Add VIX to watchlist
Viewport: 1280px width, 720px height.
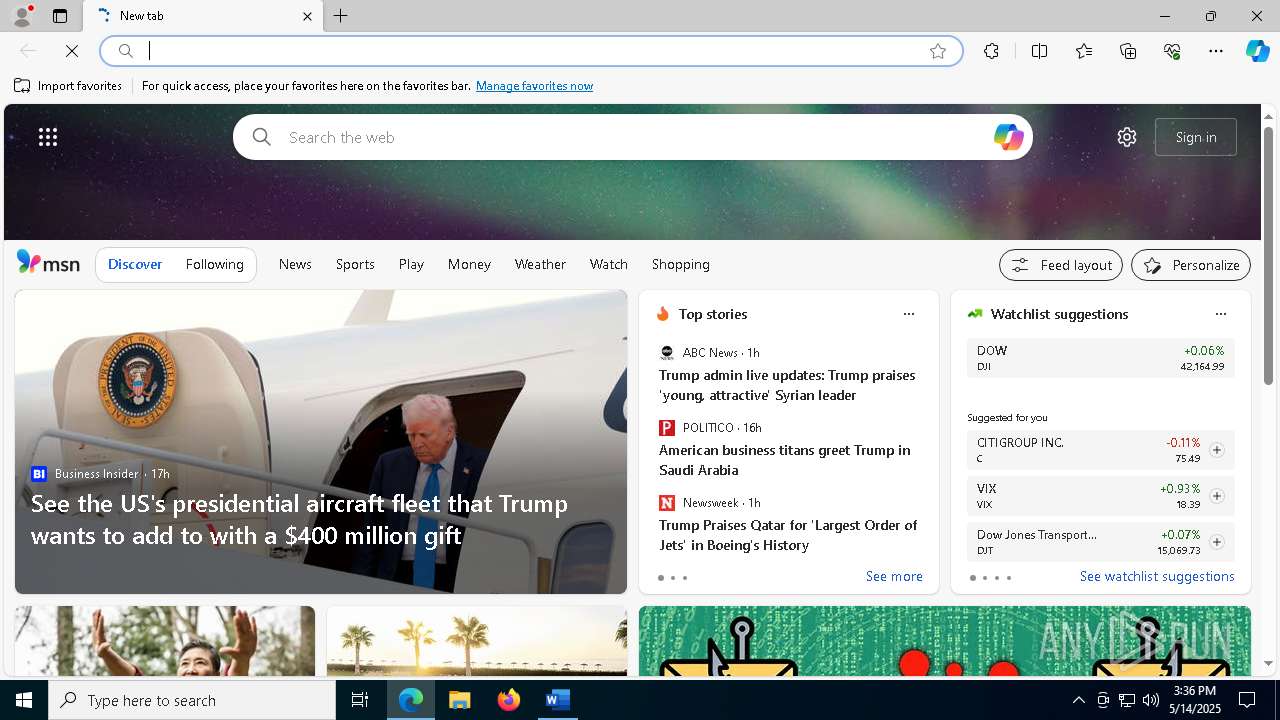1217,496
